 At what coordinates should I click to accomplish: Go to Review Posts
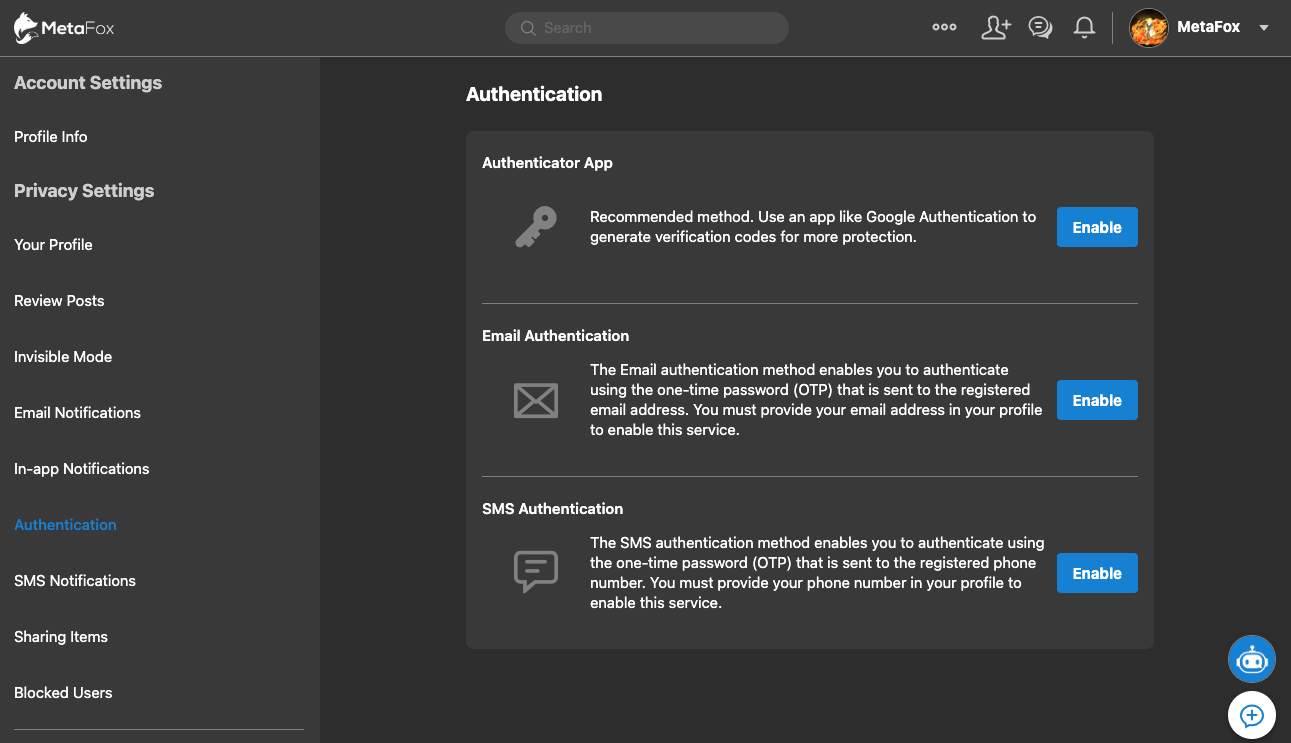pos(59,301)
